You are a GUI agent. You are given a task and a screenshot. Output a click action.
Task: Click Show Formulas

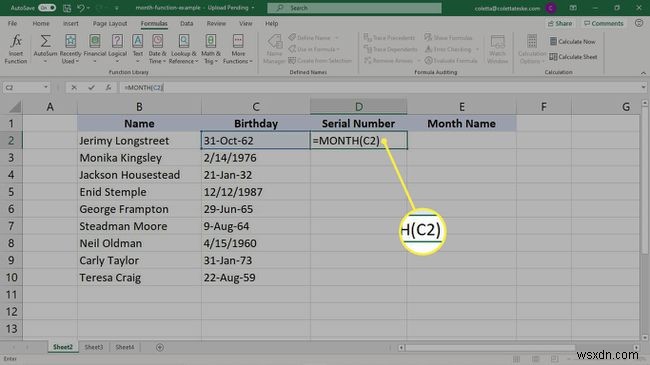(449, 38)
